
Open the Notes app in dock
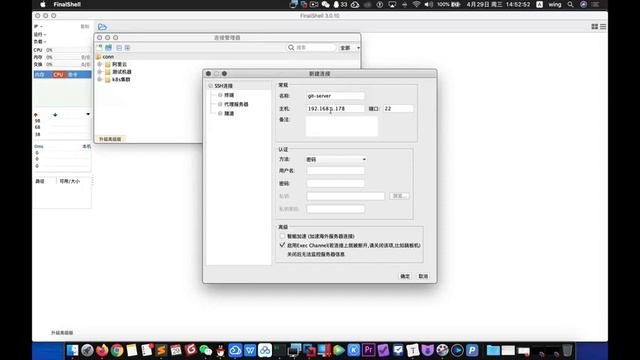point(131,350)
